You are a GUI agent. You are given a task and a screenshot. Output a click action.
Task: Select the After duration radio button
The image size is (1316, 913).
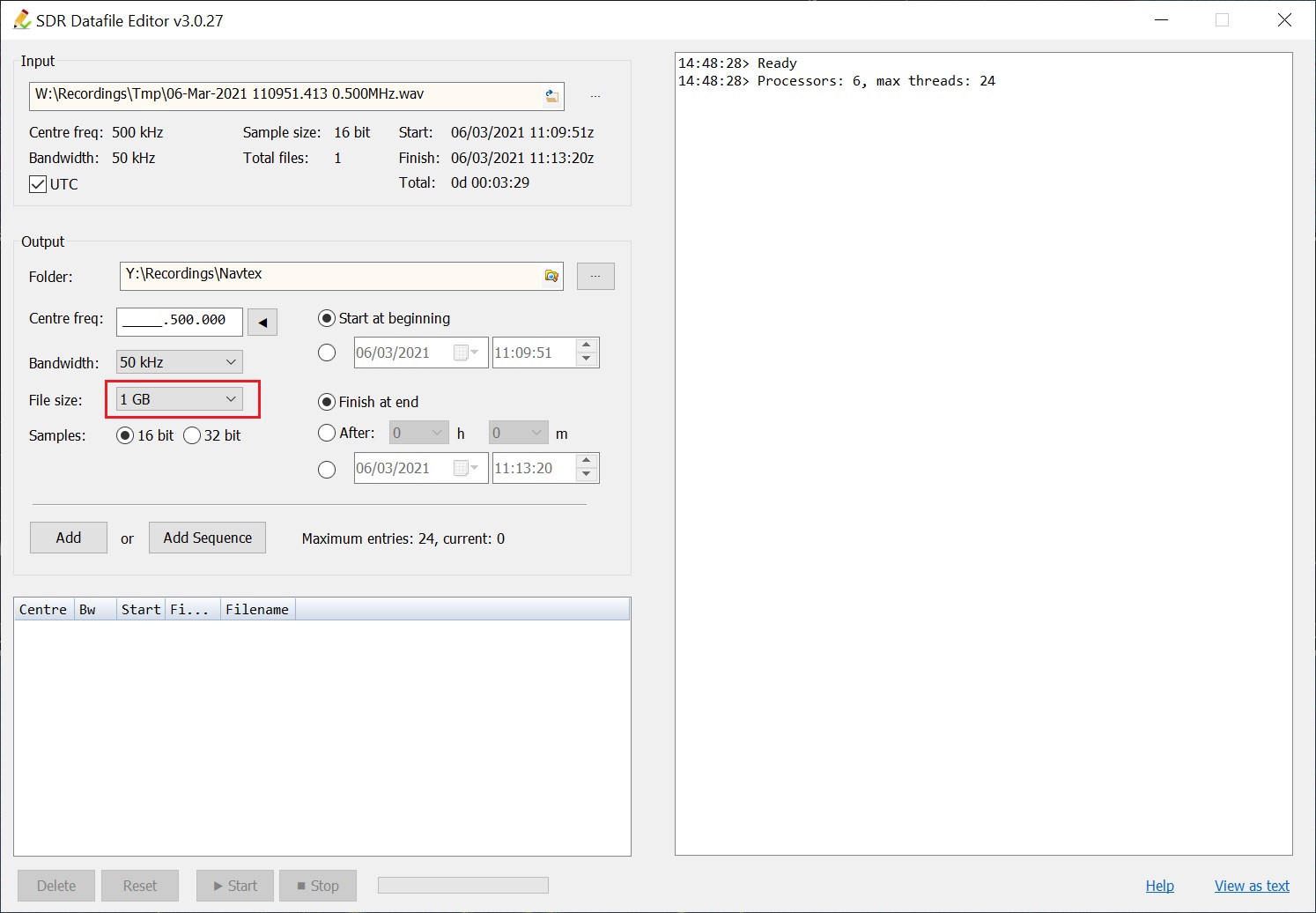click(327, 433)
